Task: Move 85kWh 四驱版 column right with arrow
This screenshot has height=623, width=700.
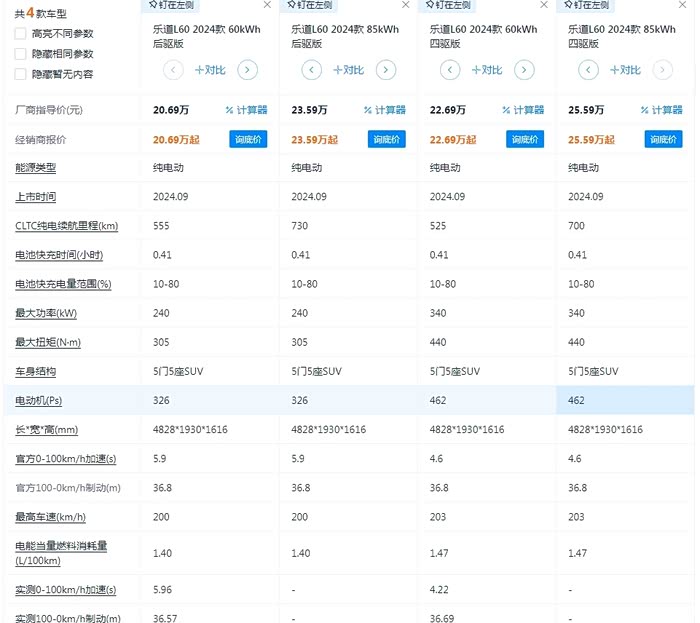Action: coord(662,70)
